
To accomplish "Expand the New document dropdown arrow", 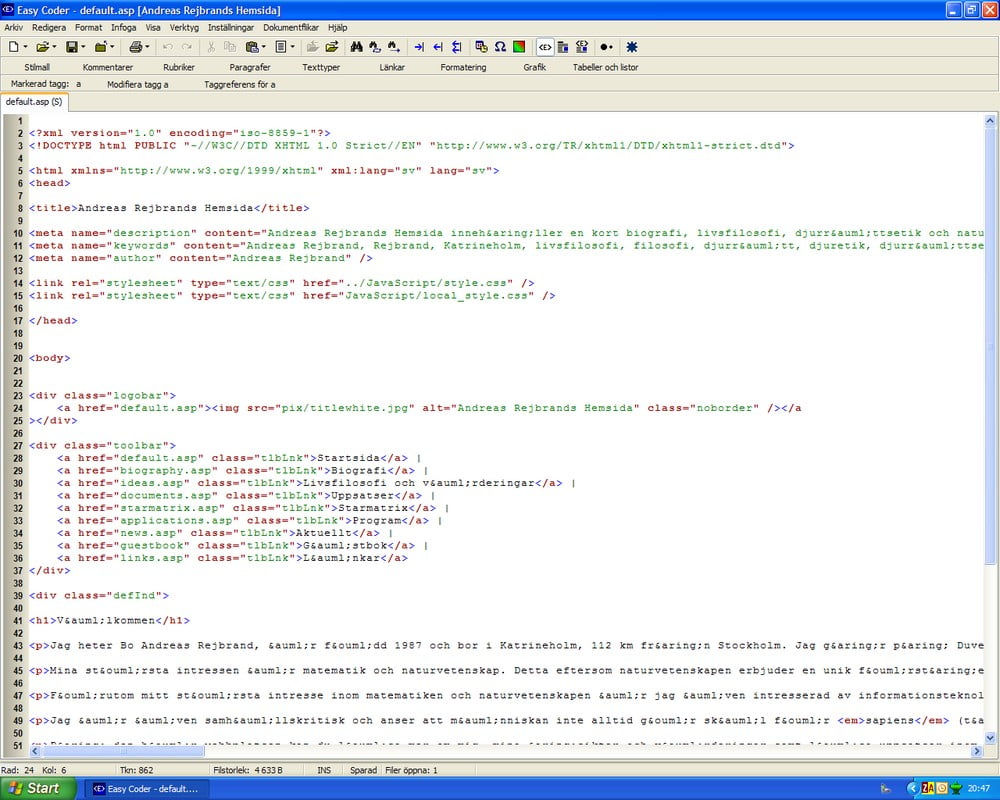I will (26, 47).
